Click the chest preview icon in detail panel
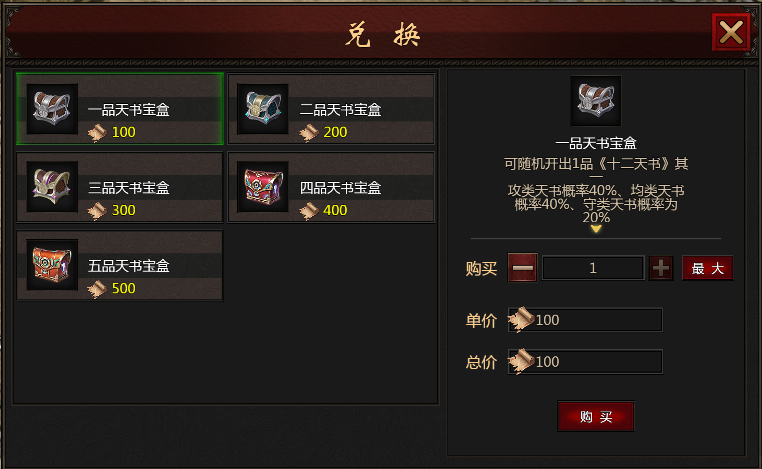762x469 pixels. click(x=596, y=101)
